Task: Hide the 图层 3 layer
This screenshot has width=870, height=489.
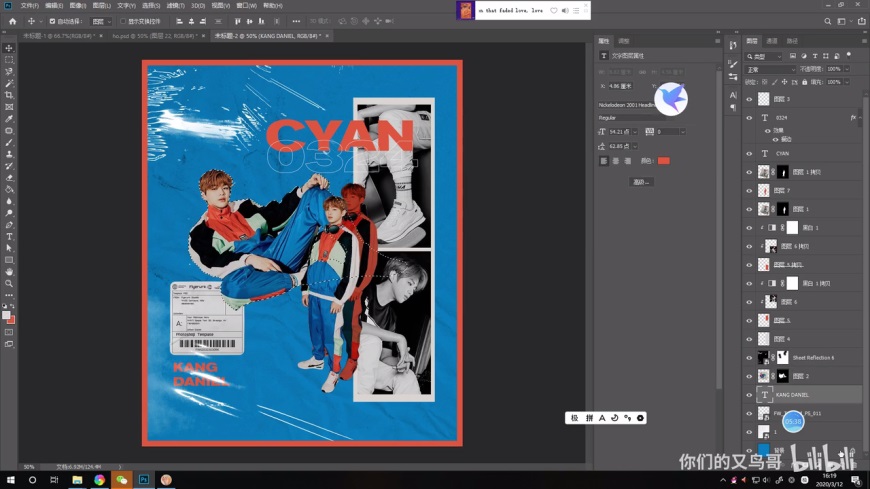Action: pos(749,99)
